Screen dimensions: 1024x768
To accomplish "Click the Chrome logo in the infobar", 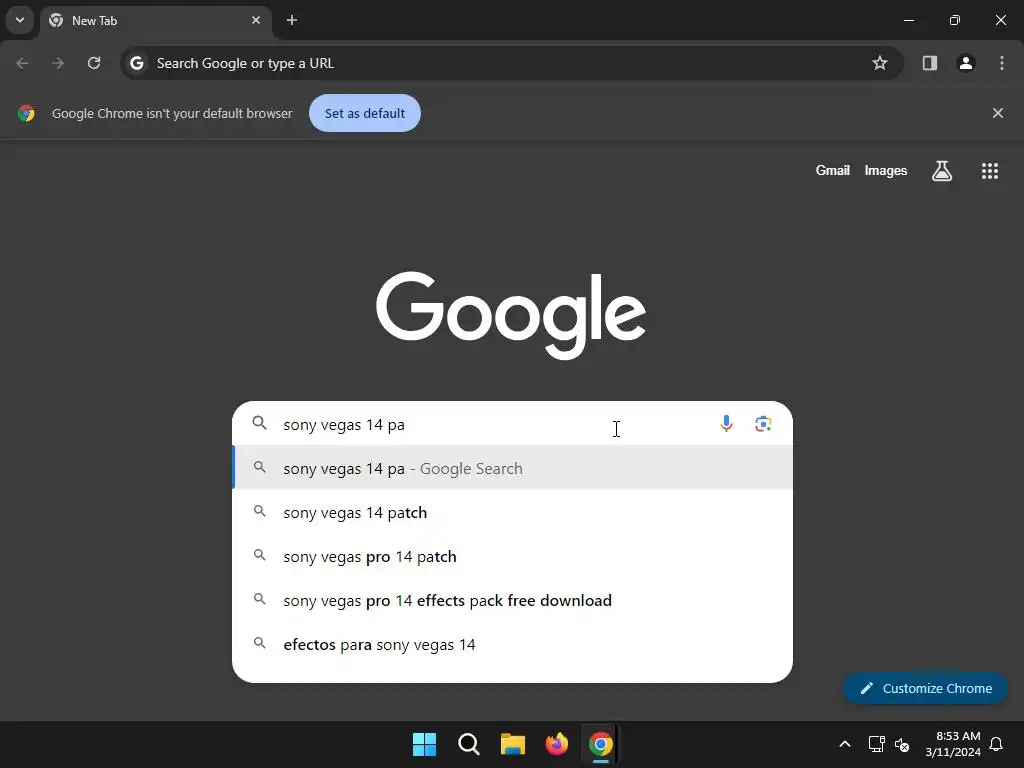I will pos(26,113).
